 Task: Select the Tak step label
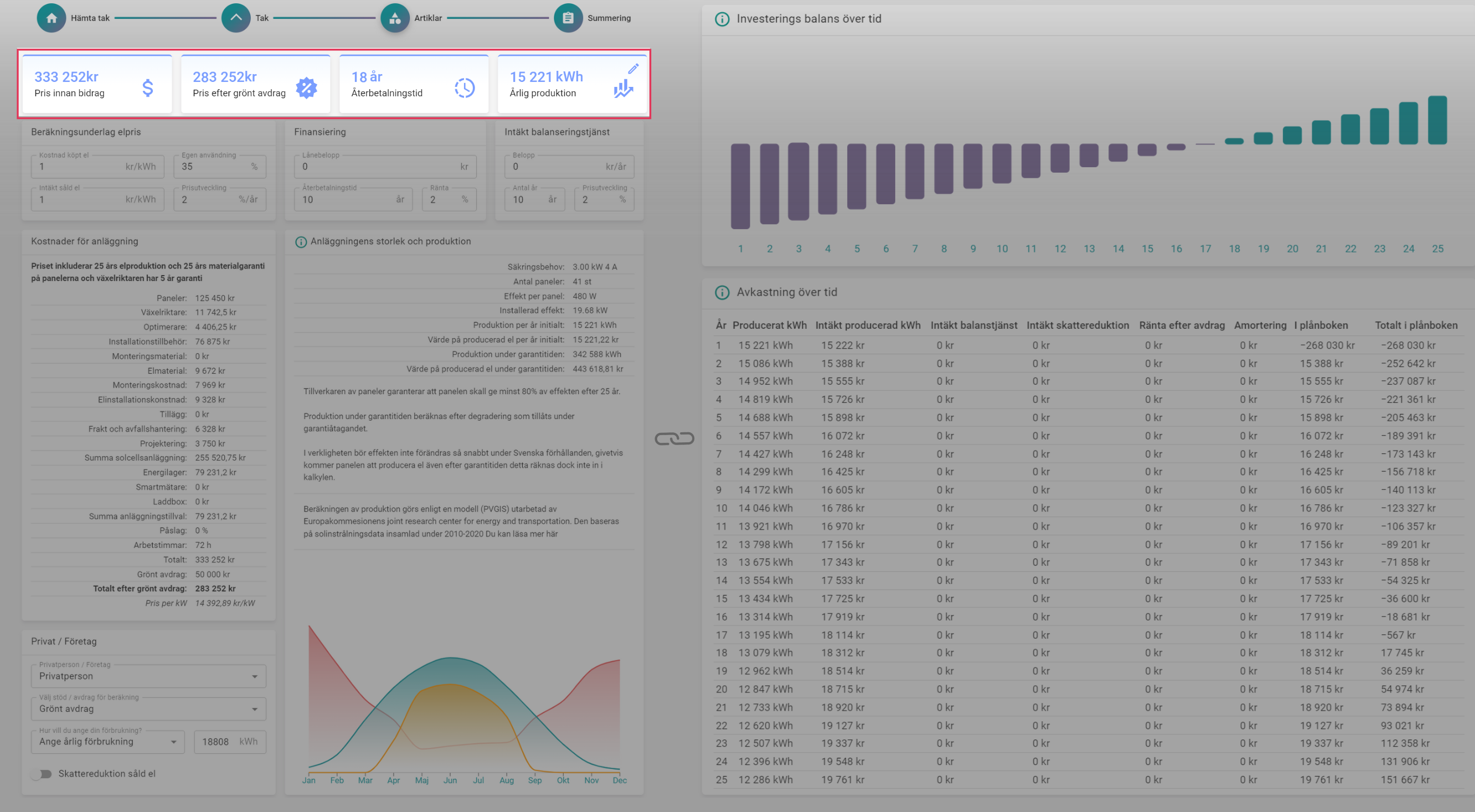[x=262, y=18]
